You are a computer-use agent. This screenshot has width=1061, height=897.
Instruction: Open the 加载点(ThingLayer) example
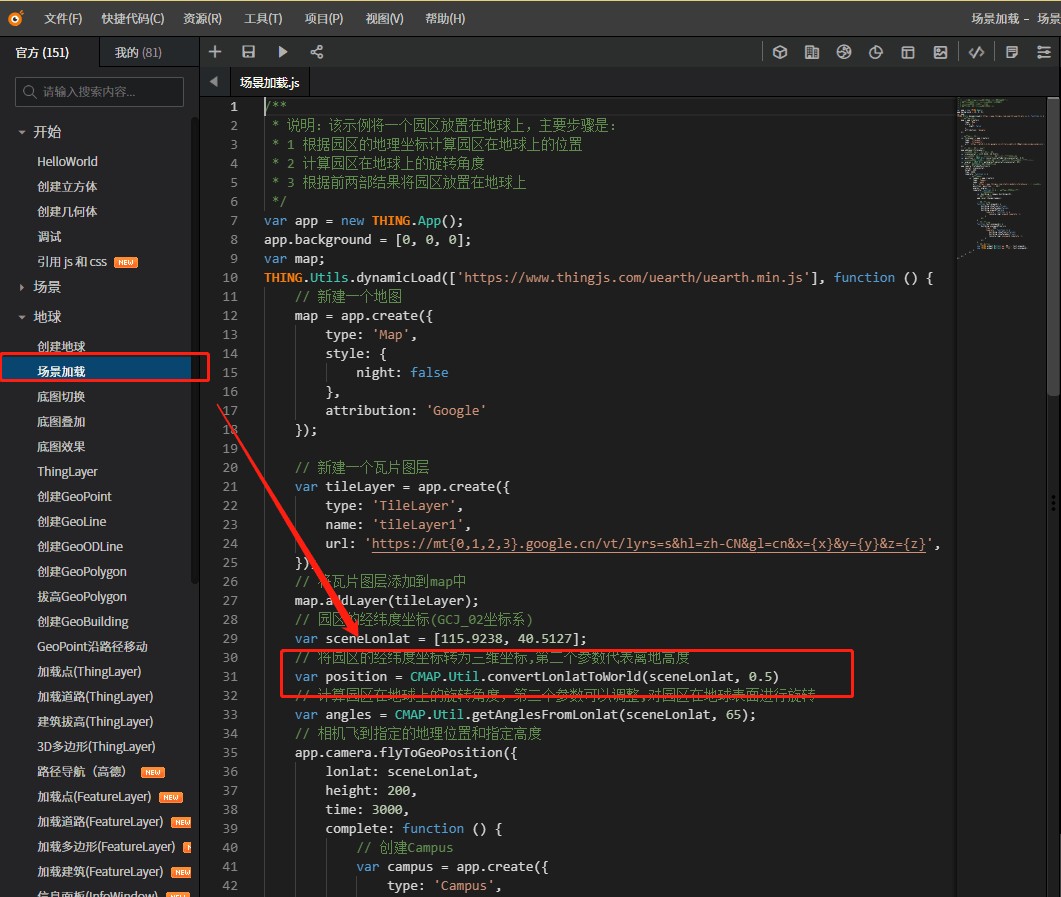point(89,672)
